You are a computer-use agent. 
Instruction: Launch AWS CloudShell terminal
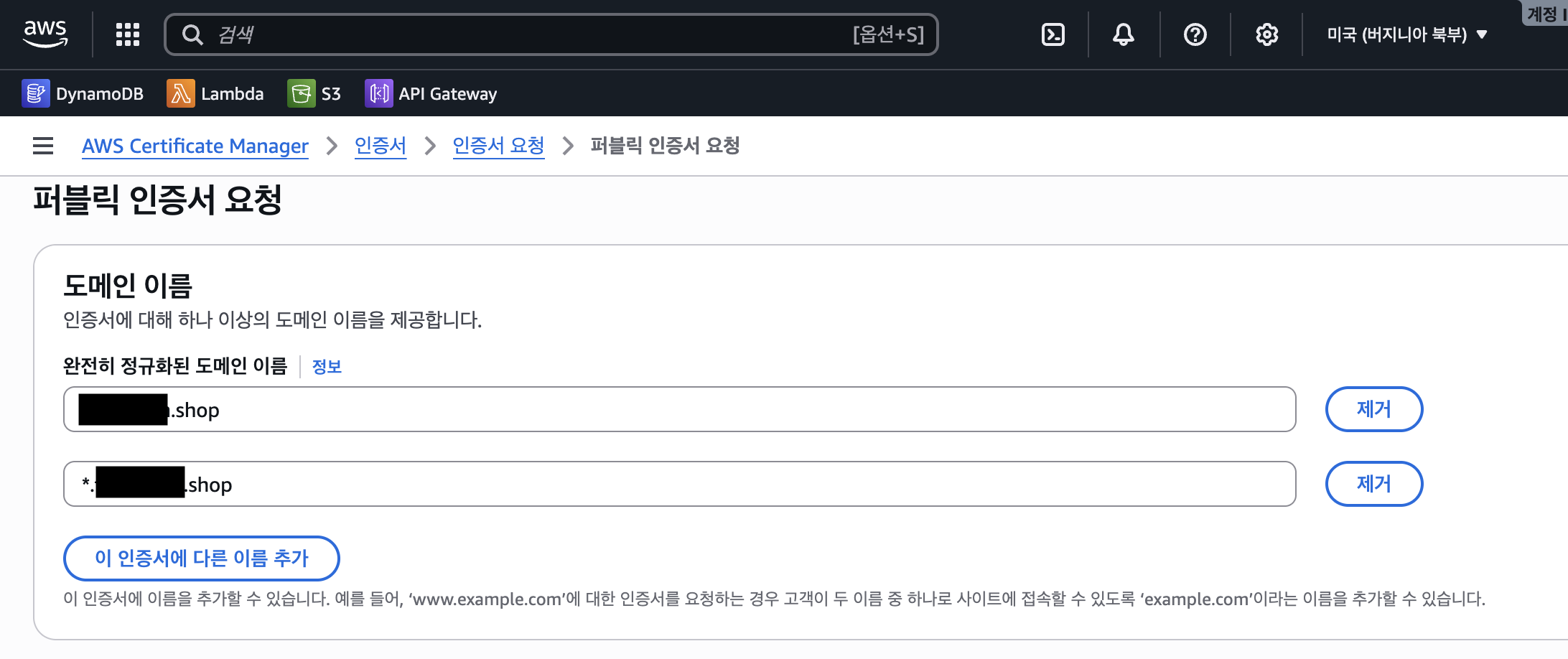coord(1053,34)
